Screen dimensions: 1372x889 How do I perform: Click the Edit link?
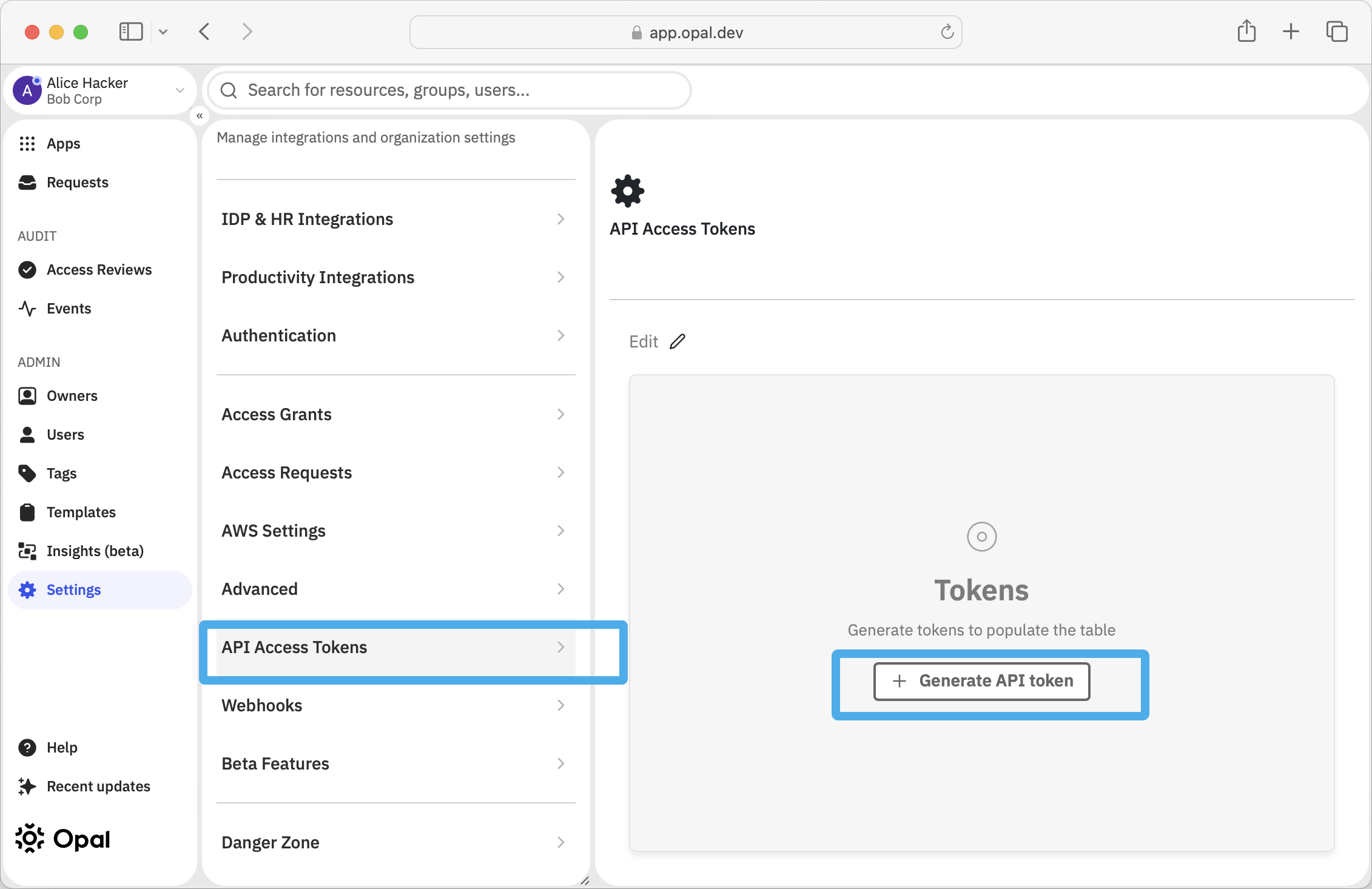(x=644, y=341)
